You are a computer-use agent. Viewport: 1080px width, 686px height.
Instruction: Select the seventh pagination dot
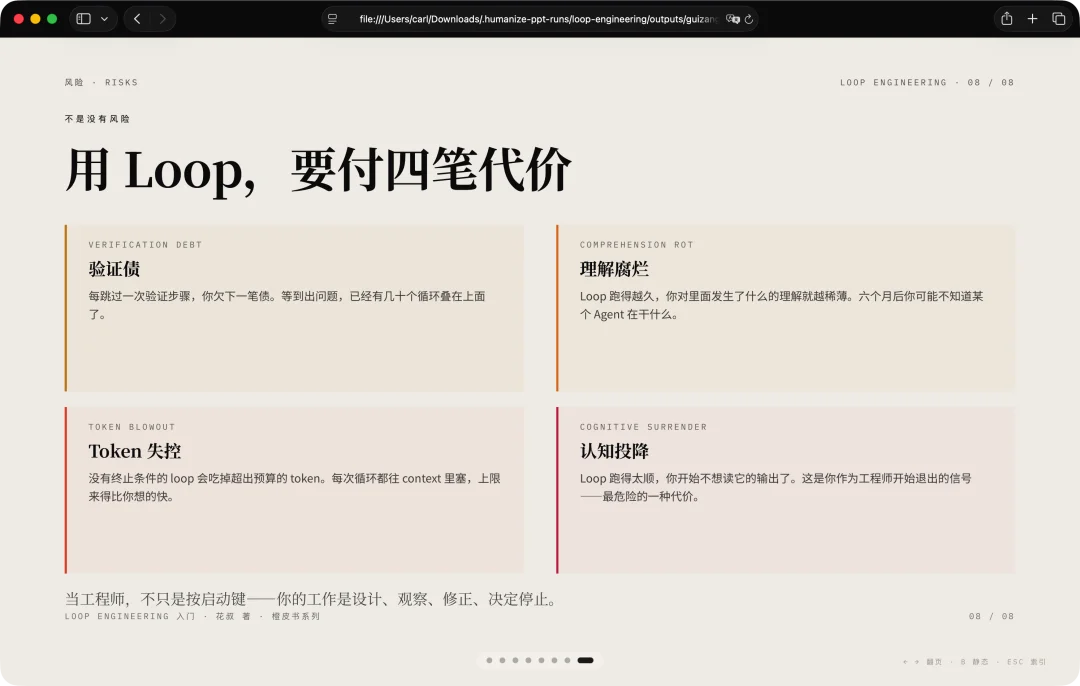568,661
